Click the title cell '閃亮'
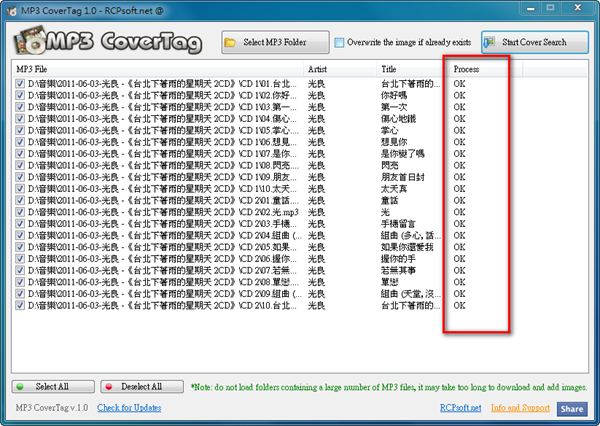The width and height of the screenshot is (600, 426). [x=390, y=165]
